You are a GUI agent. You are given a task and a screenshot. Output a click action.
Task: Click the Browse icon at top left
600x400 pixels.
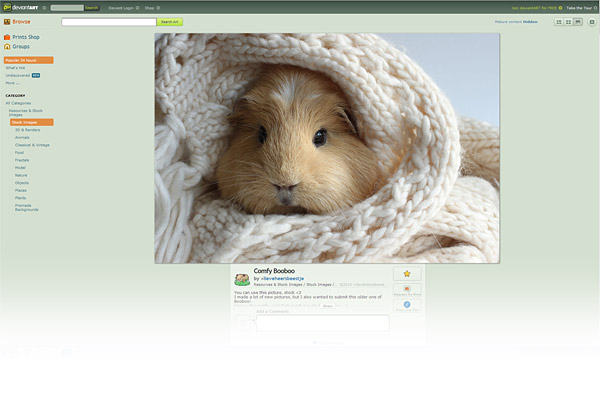(6, 21)
